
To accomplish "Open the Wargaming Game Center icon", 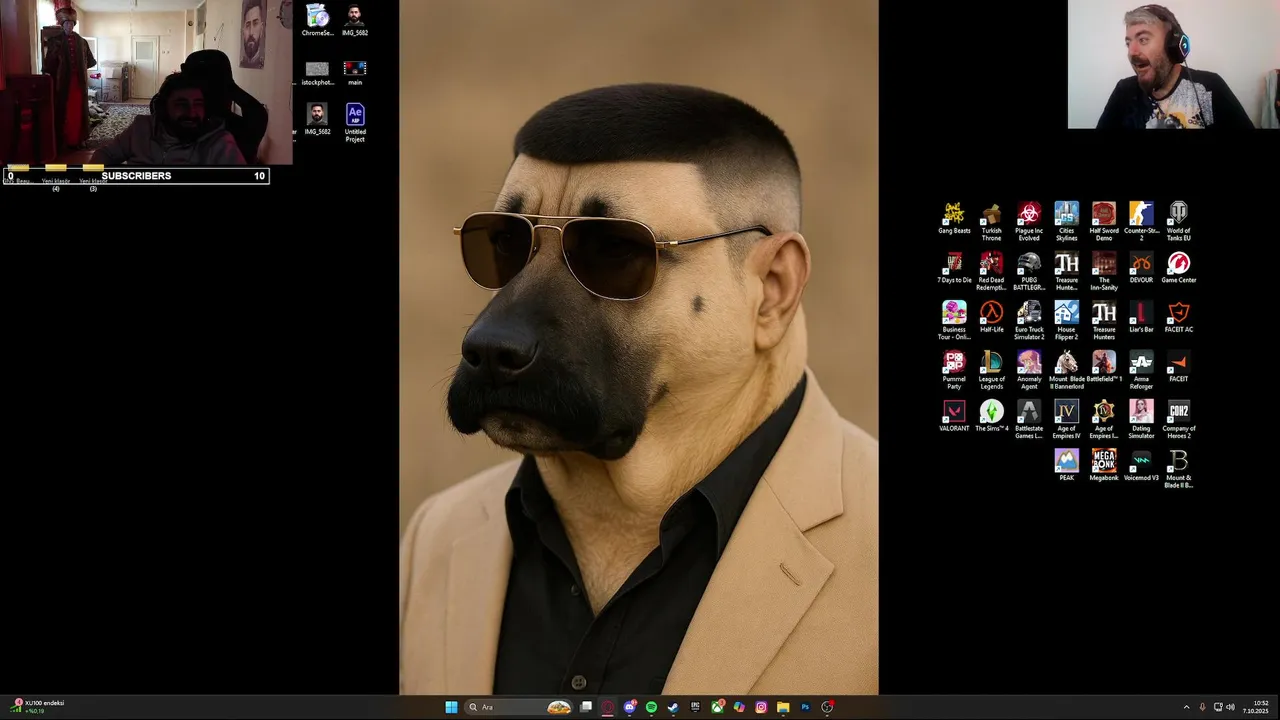I will [1179, 268].
